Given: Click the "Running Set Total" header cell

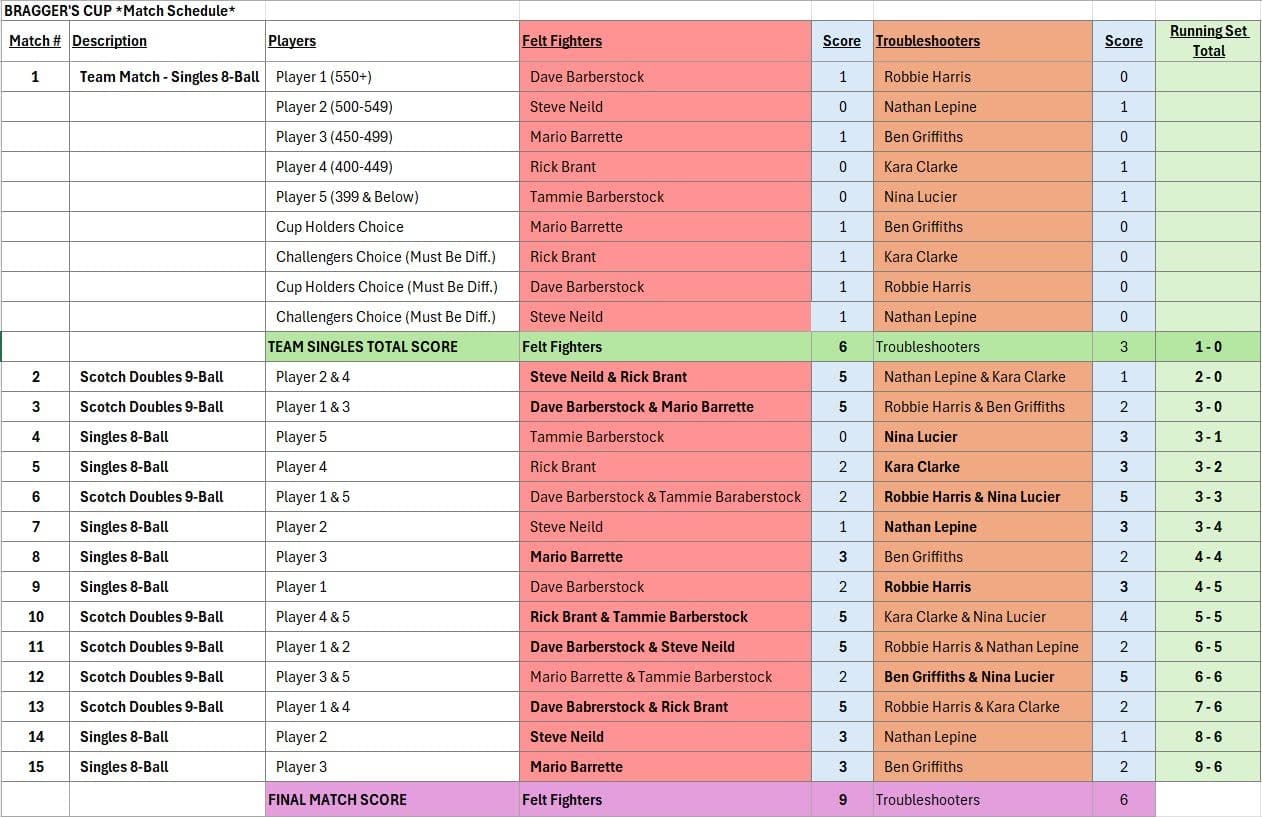Looking at the screenshot, I should click(1208, 41).
